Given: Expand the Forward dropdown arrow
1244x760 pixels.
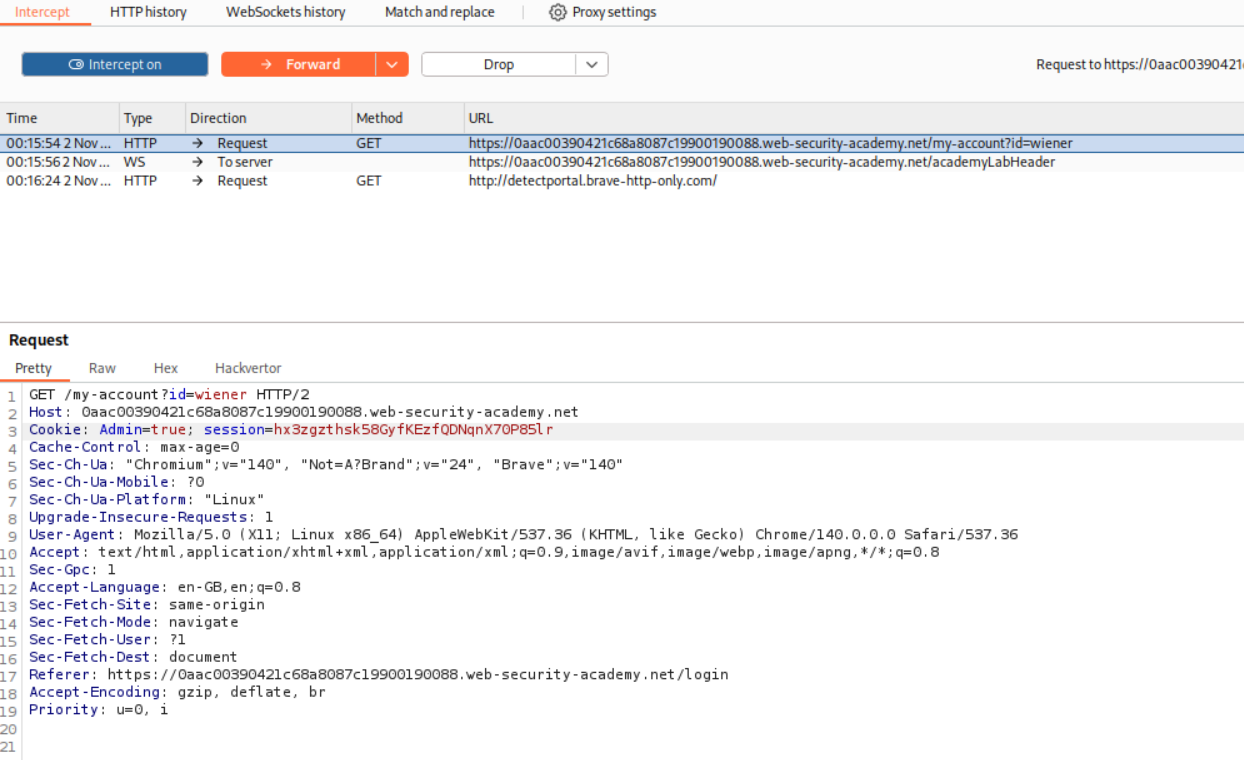Looking at the screenshot, I should pyautogui.click(x=392, y=64).
